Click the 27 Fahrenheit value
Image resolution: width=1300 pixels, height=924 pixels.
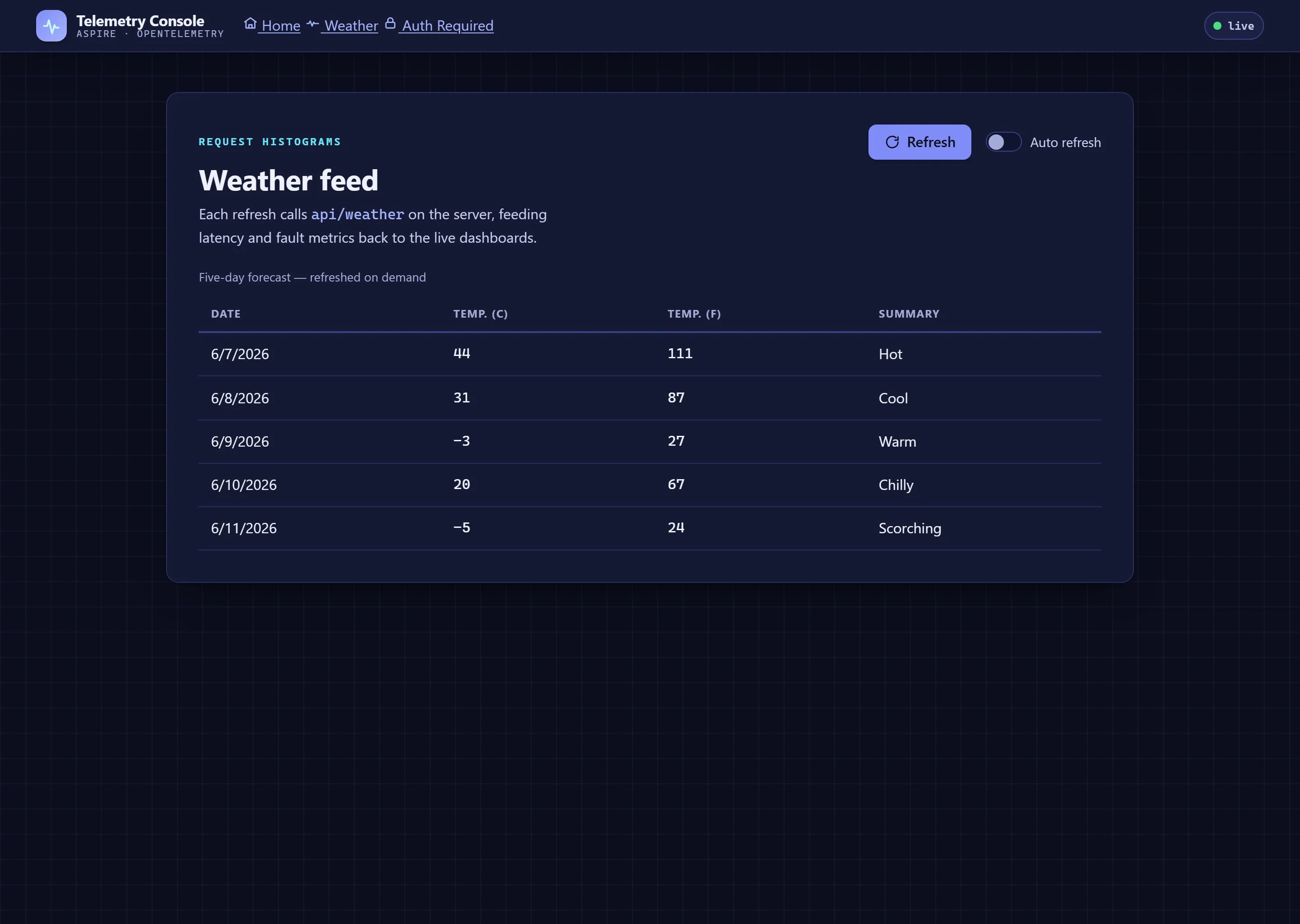coord(676,441)
